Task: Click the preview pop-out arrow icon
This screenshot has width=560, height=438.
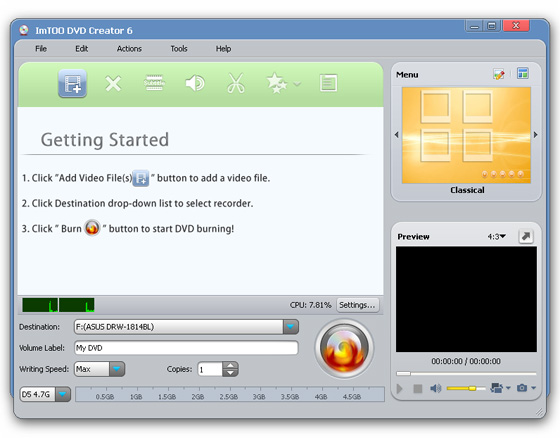Action: [526, 237]
